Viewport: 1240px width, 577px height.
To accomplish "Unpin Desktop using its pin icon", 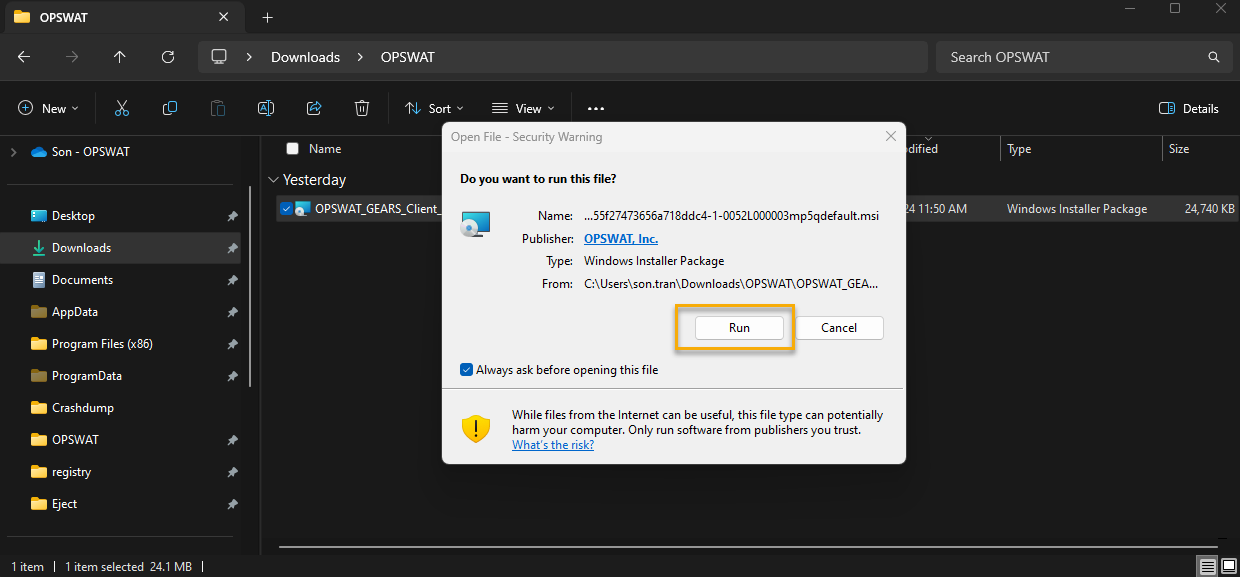I will [232, 216].
